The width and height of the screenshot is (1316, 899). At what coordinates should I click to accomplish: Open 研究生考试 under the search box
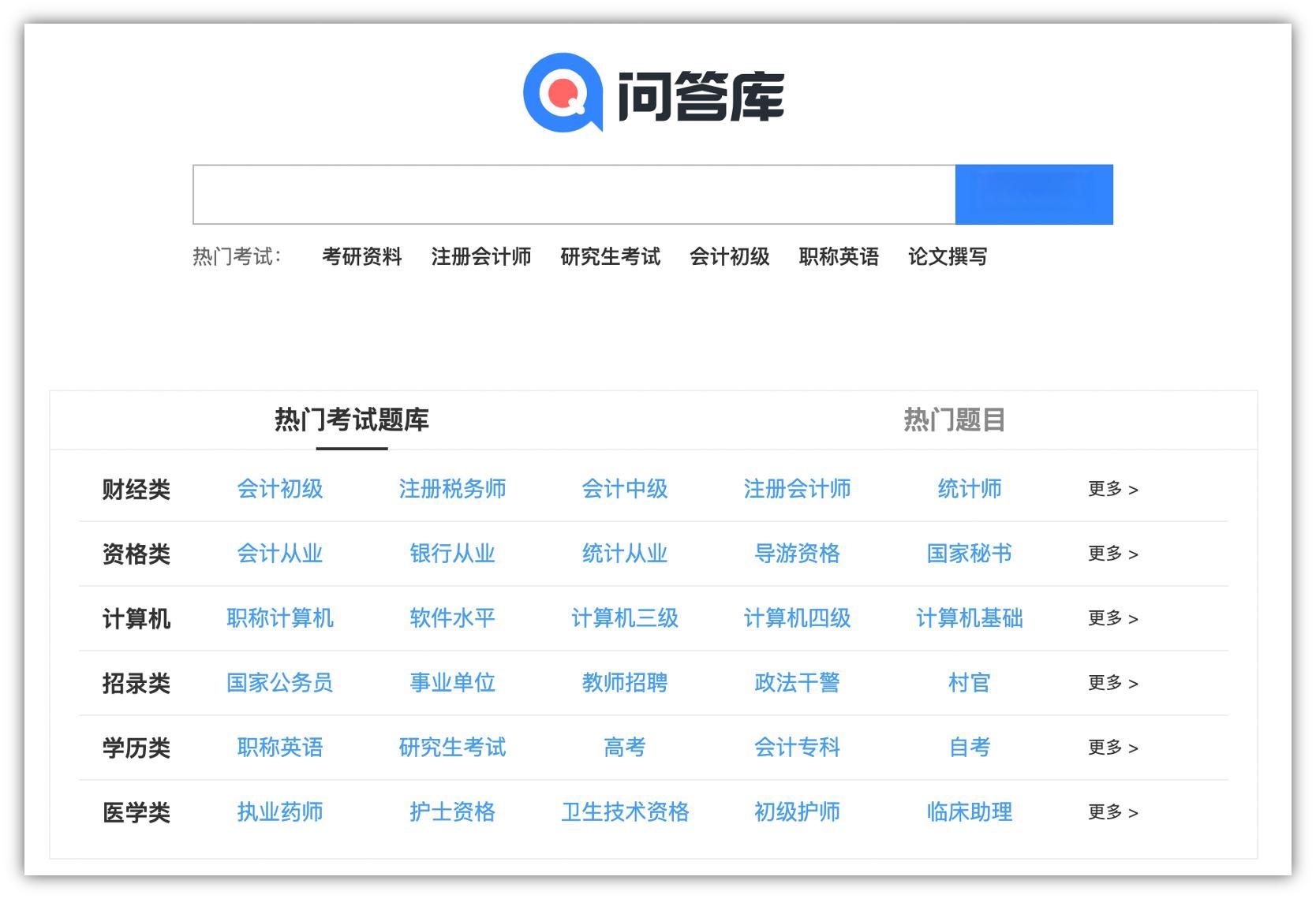(x=611, y=256)
